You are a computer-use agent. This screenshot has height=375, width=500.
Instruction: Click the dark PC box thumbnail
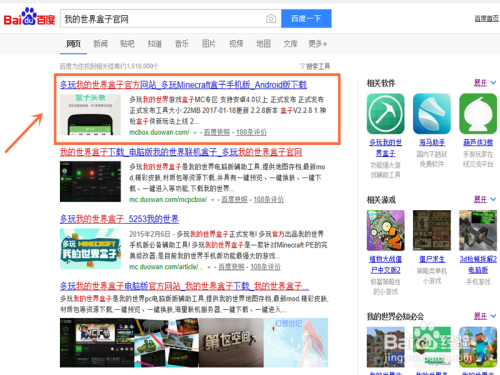point(90,181)
